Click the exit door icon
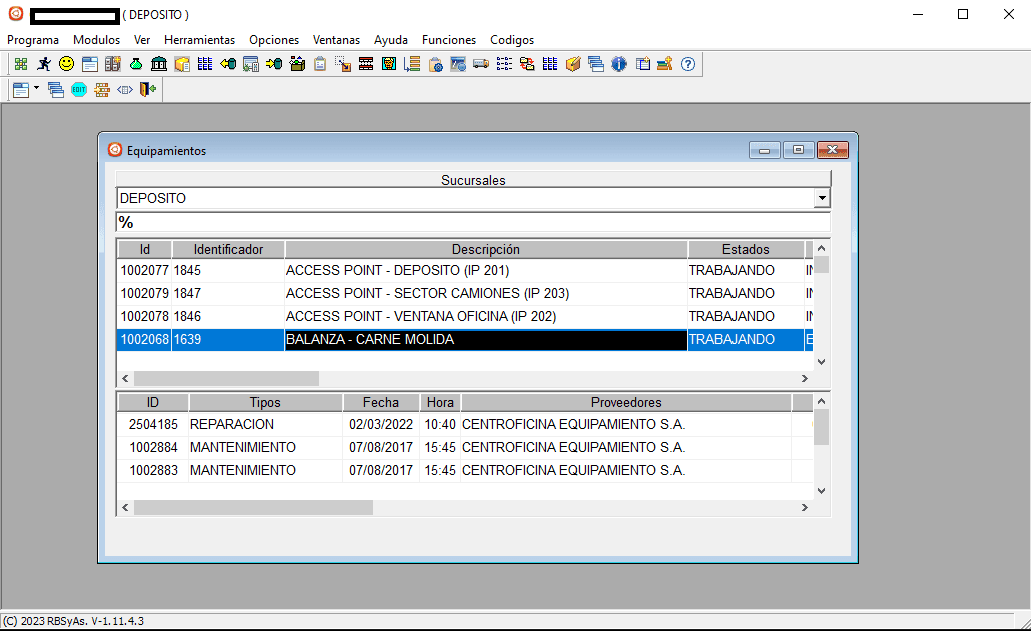This screenshot has width=1031, height=631. click(x=148, y=89)
